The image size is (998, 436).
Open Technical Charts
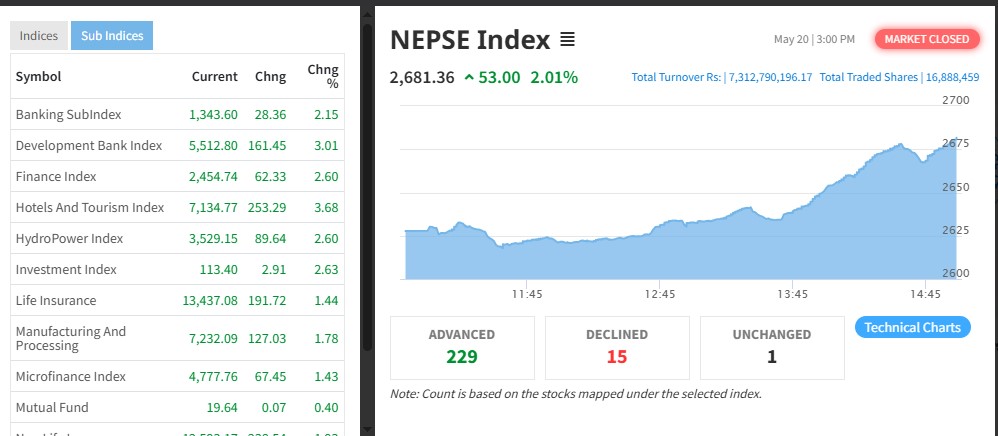coord(912,327)
